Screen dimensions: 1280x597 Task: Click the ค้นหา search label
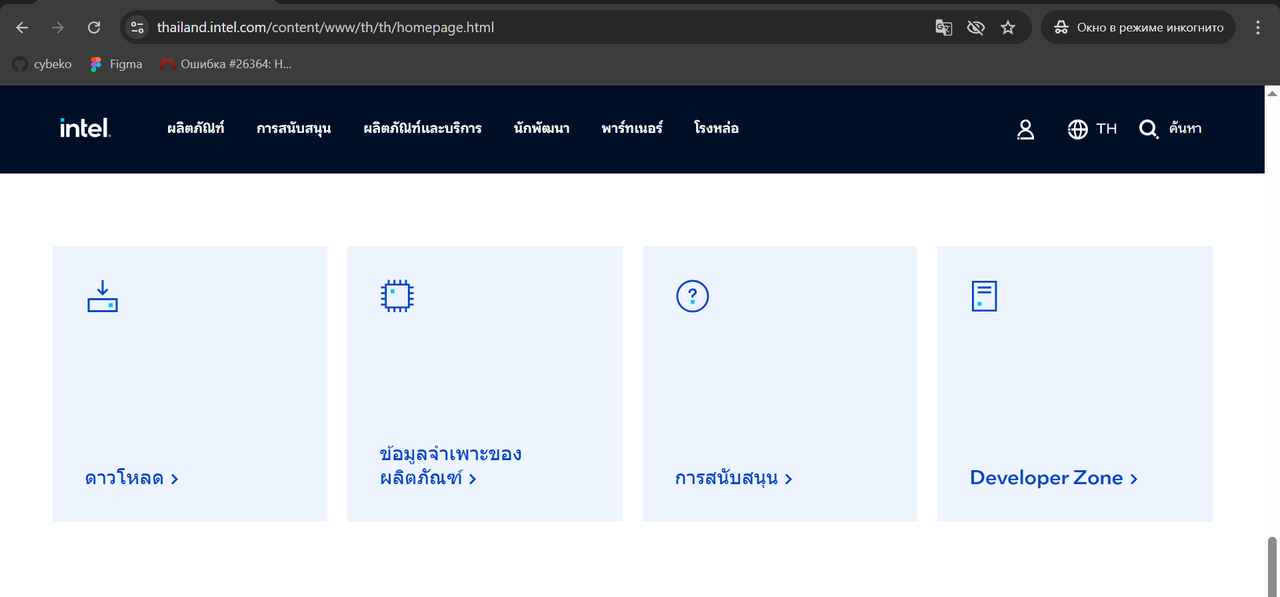click(1185, 129)
